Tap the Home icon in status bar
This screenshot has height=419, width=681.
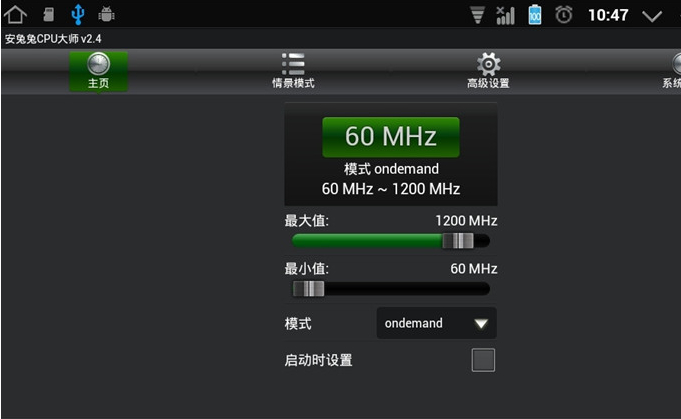[x=15, y=14]
